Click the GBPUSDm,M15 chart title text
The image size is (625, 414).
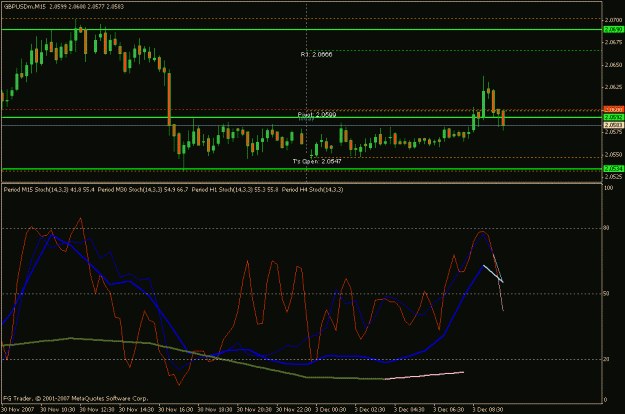click(x=26, y=7)
